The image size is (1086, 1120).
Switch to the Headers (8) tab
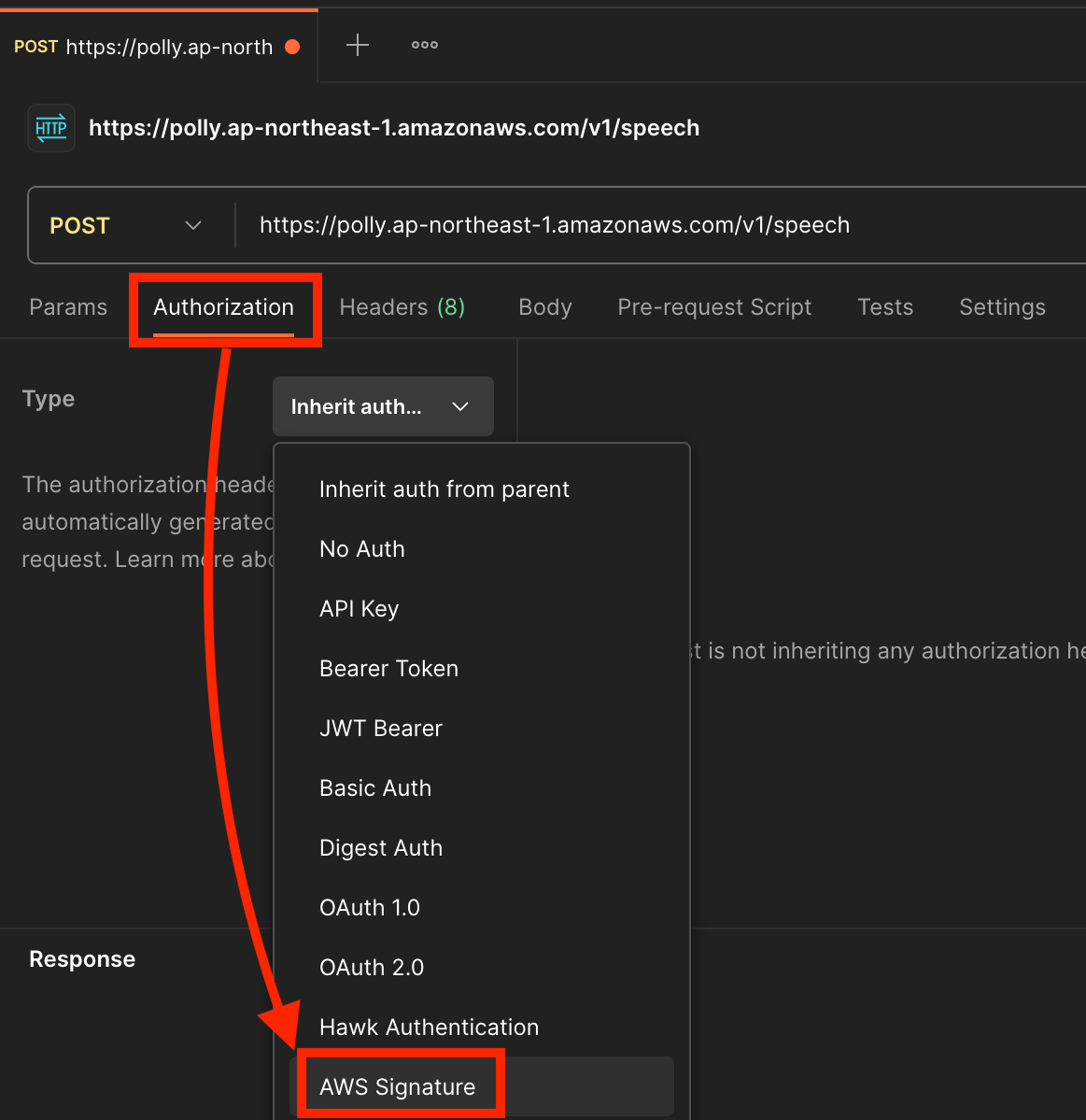402,307
